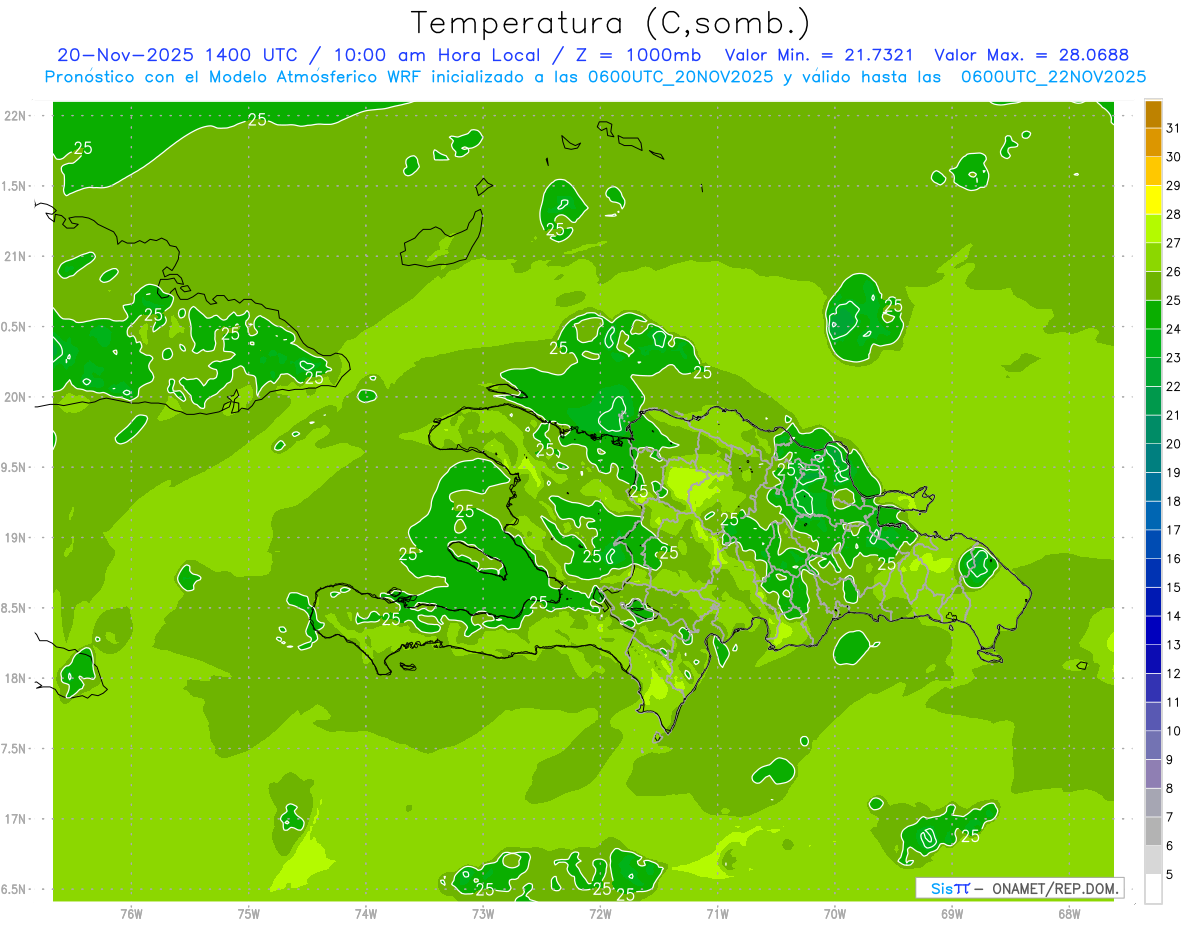Pick the purple swatch between 8 and 9
Viewport: 1200px width, 927px height.
coord(1153,774)
